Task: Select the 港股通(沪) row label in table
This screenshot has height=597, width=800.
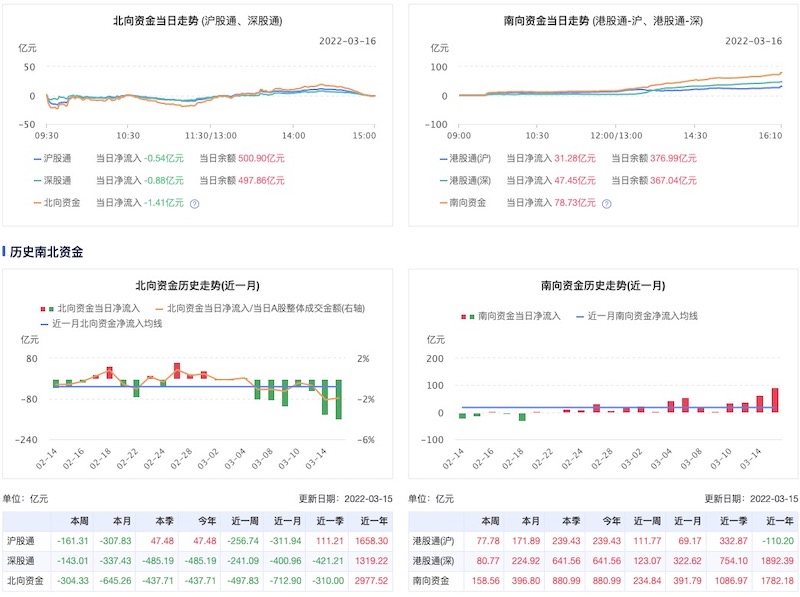Action: (433, 541)
